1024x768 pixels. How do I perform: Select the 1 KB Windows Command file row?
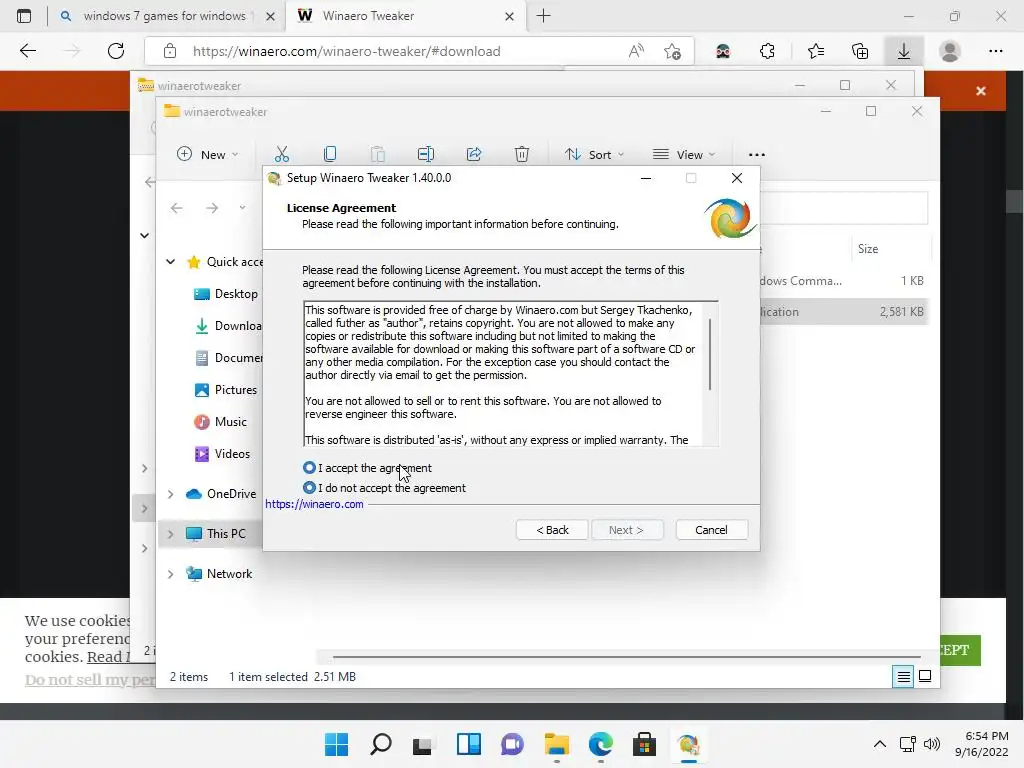843,281
